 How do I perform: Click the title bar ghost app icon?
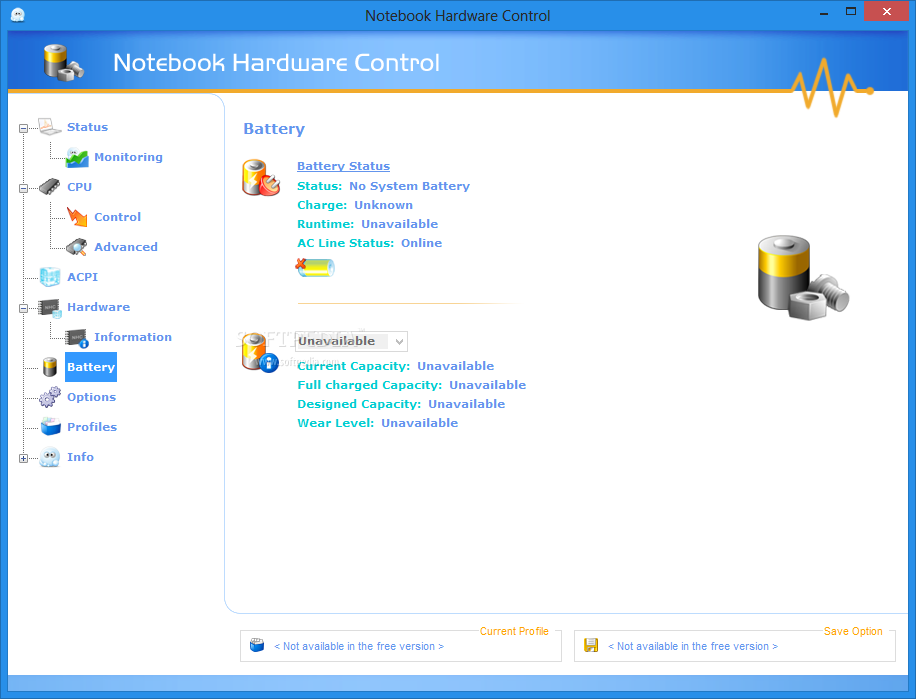tap(18, 15)
